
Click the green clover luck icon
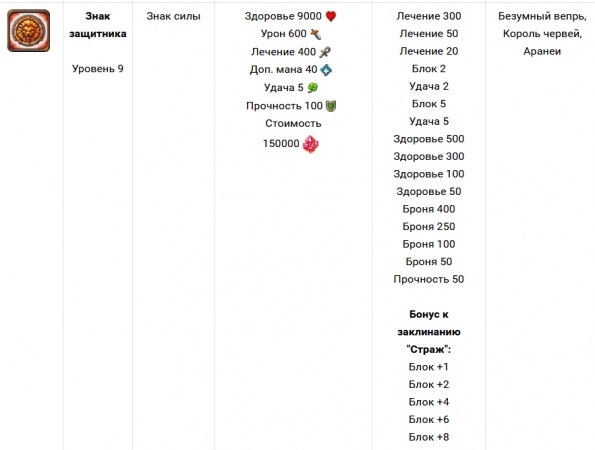point(313,88)
